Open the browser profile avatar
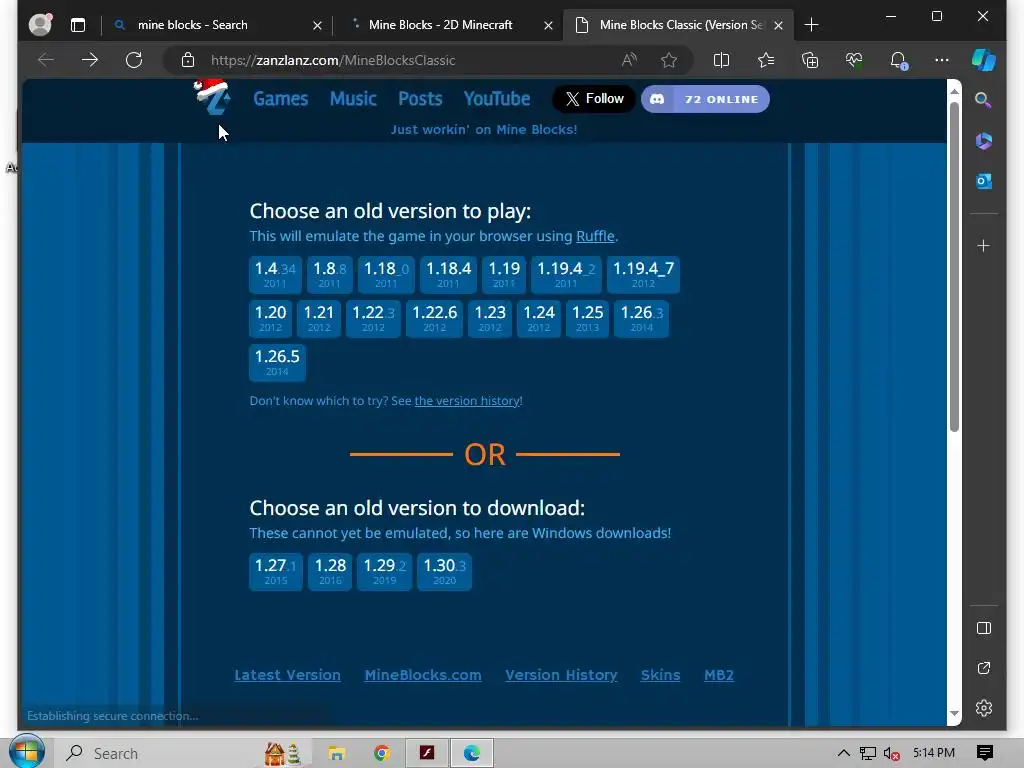1024x768 pixels. pos(40,25)
